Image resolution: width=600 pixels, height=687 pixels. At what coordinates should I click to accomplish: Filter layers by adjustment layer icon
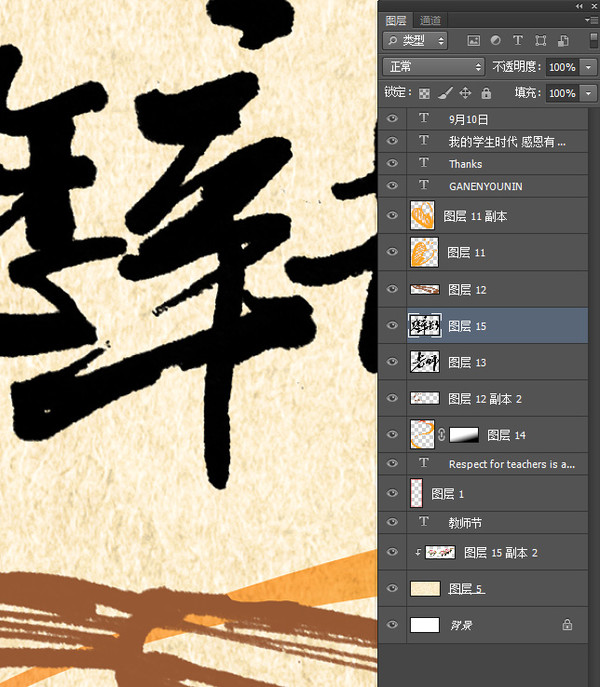496,40
